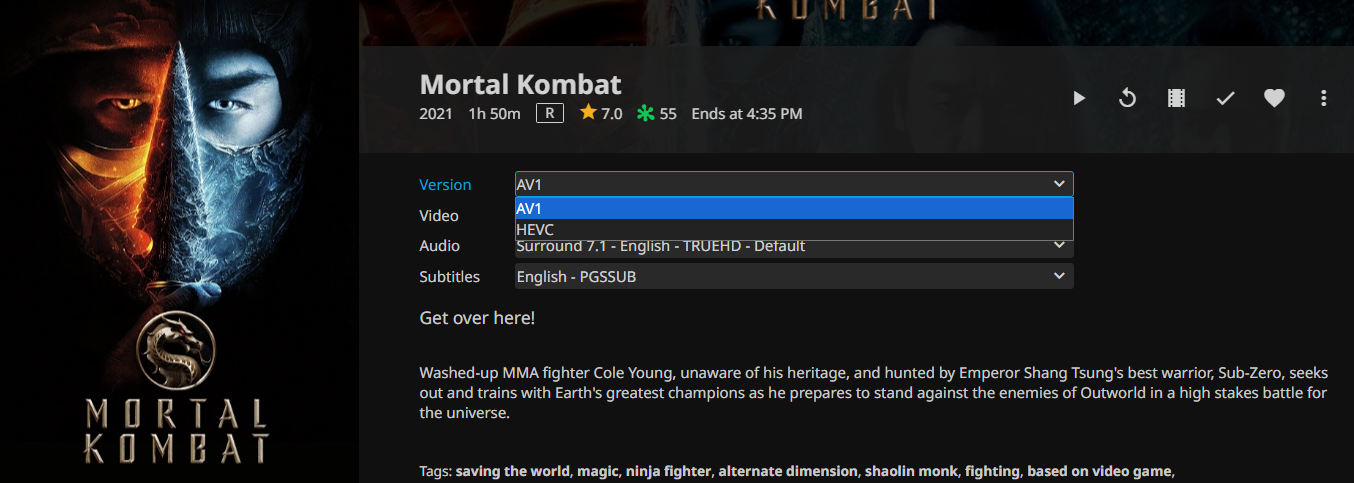Image resolution: width=1354 pixels, height=483 pixels.
Task: Play the Mortal Kombat movie
Action: (1079, 98)
